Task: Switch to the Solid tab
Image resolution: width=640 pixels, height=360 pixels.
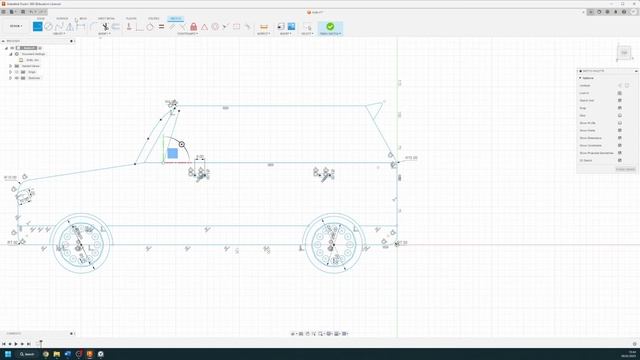Action: click(40, 19)
